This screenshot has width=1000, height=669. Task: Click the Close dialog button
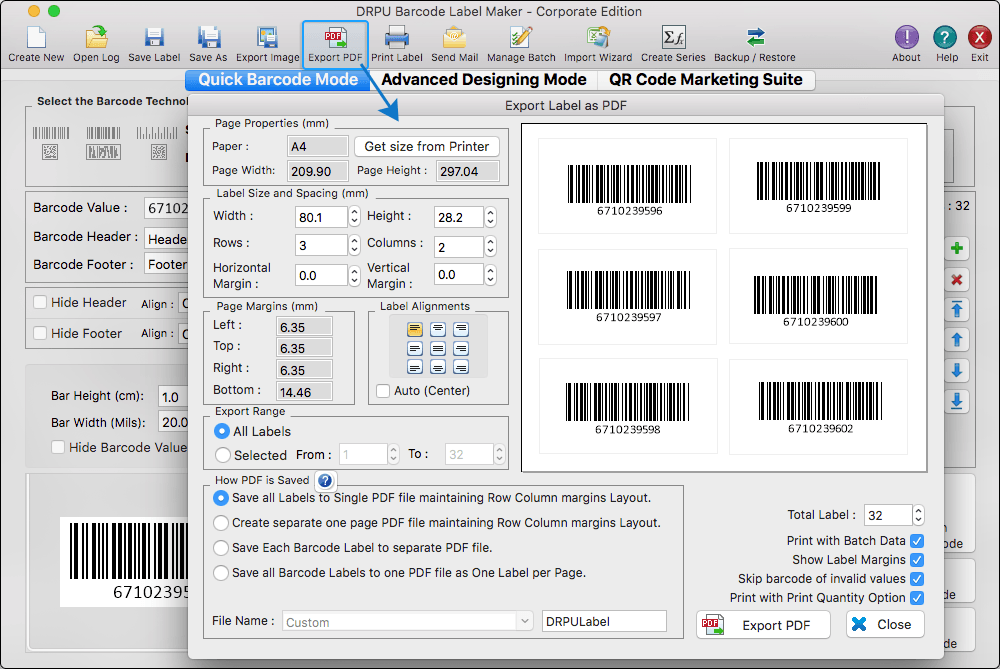(x=885, y=624)
